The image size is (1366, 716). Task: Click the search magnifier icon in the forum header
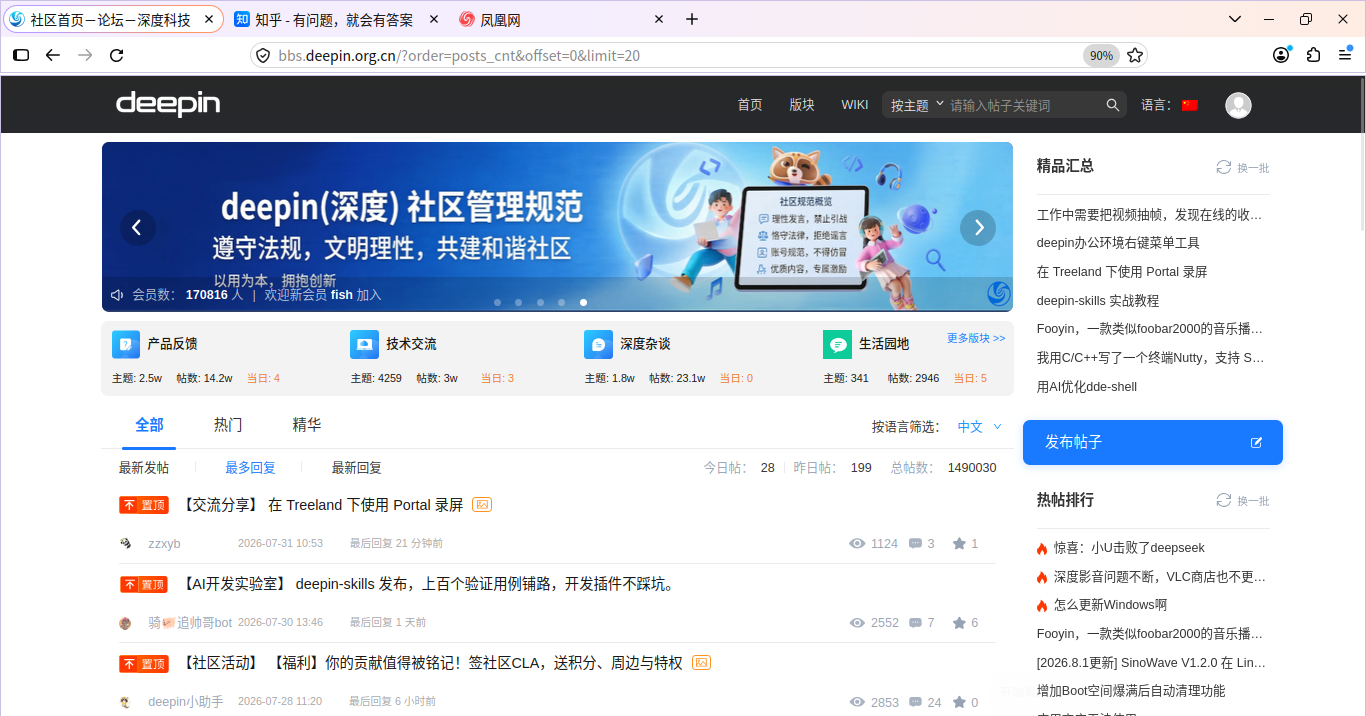click(1113, 105)
